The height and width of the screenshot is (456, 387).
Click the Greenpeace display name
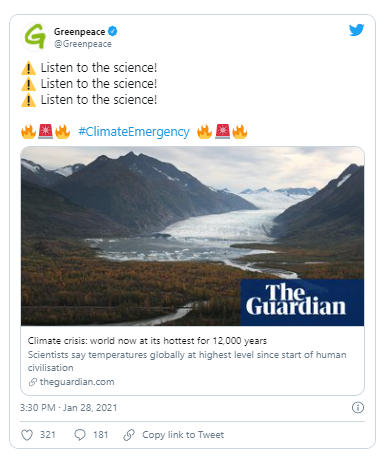point(79,32)
